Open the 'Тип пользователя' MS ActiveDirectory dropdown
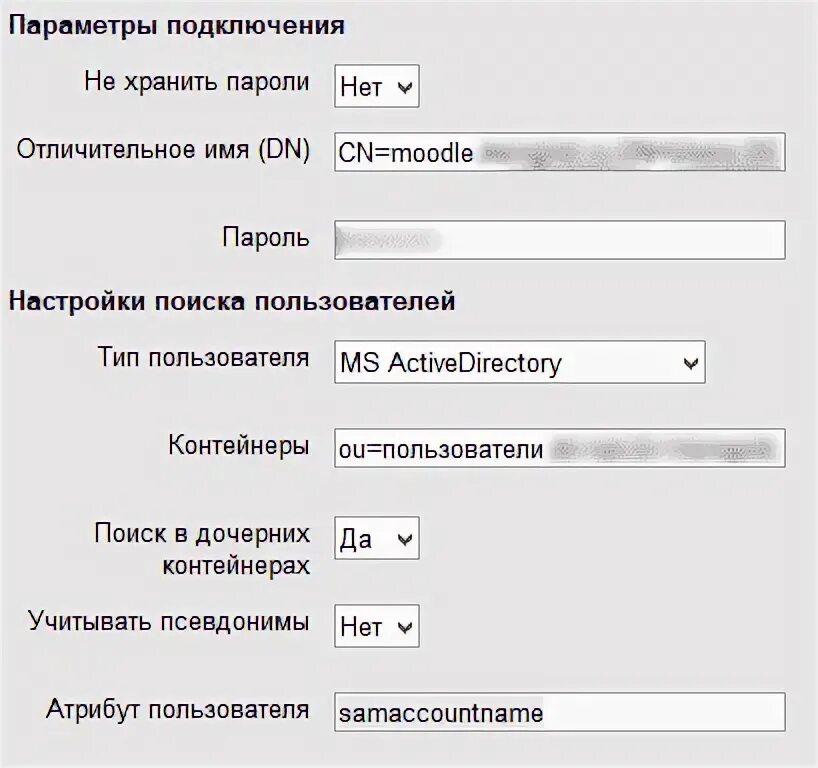 click(x=520, y=362)
